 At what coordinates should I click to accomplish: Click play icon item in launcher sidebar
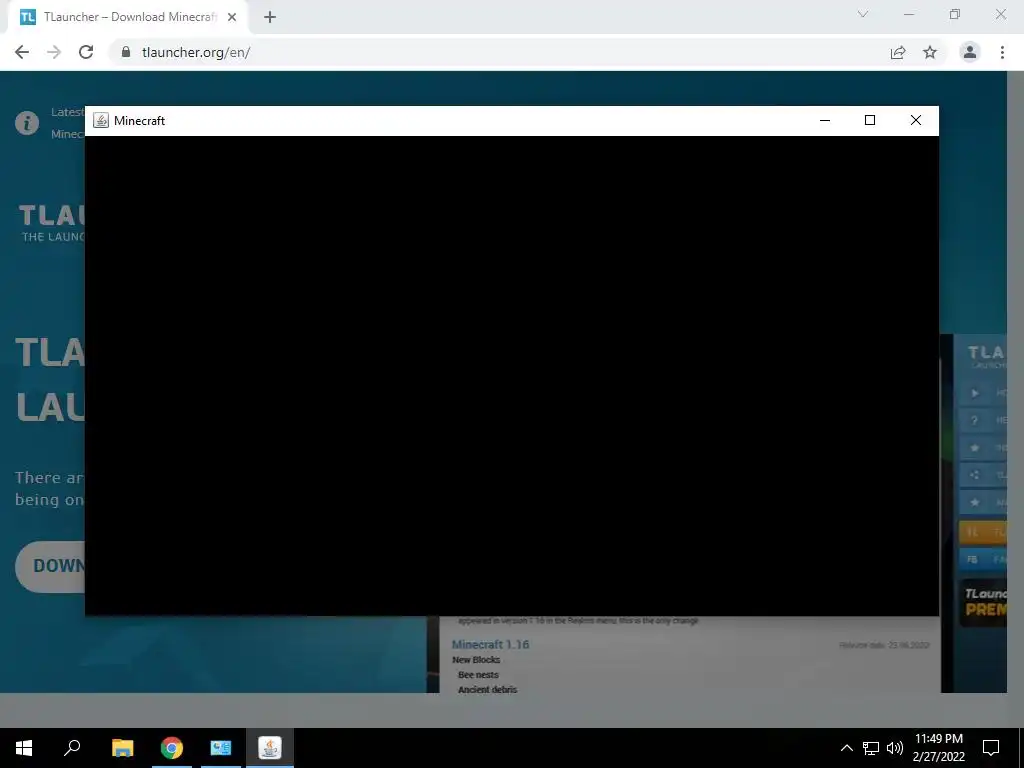tap(983, 393)
